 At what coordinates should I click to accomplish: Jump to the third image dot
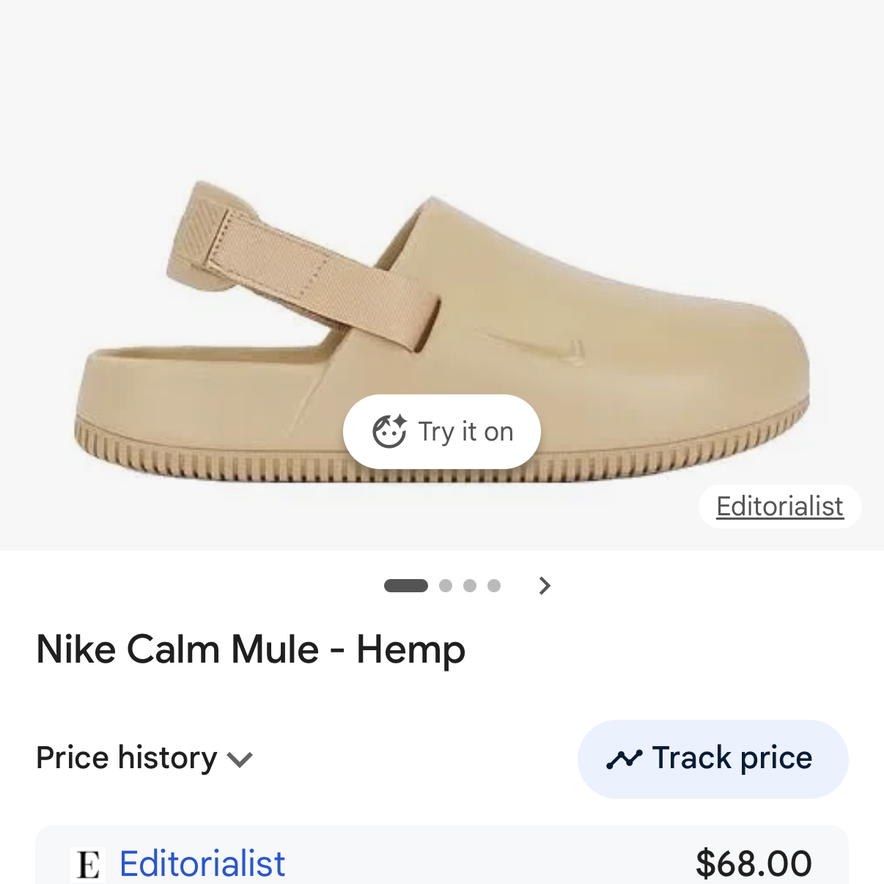pyautogui.click(x=470, y=586)
